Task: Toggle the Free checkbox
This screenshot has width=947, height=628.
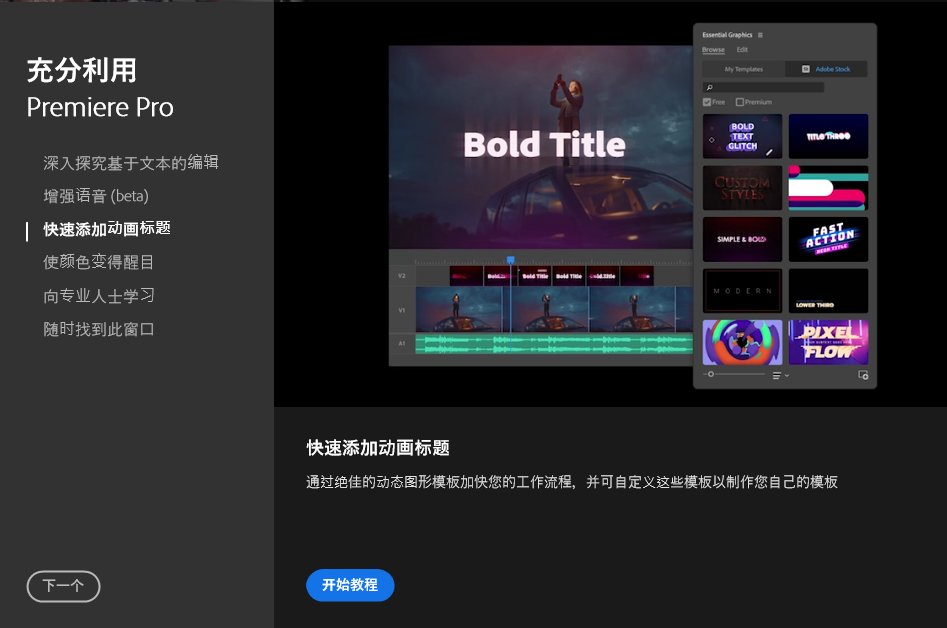Action: [707, 102]
